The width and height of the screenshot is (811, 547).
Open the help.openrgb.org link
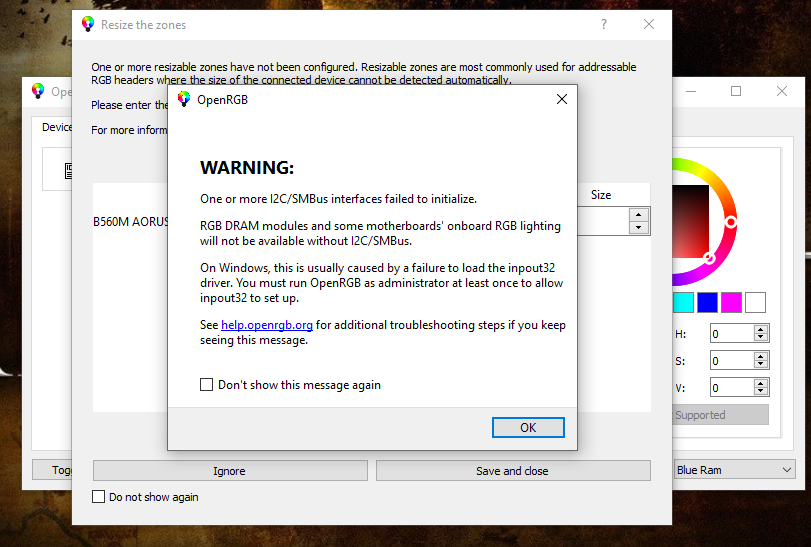coord(267,325)
